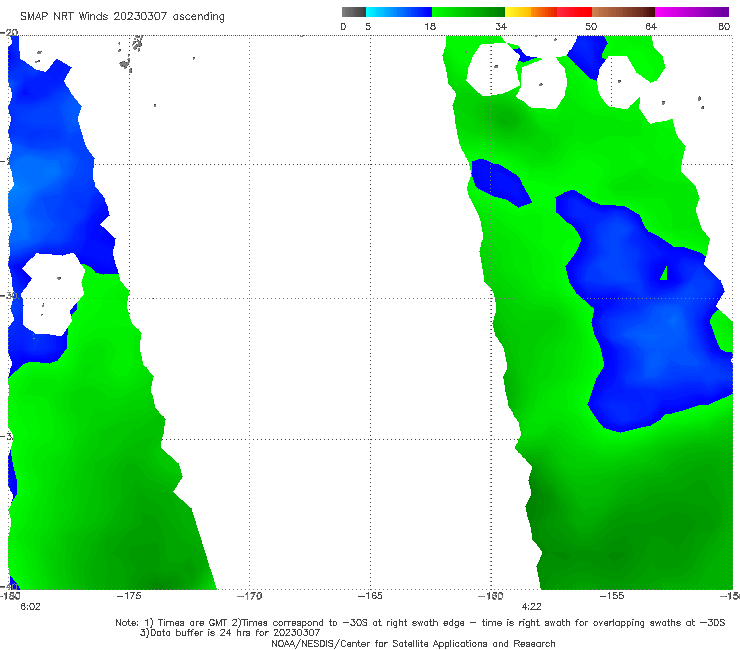
Task: Click the brown segment of the color bar
Action: click(x=623, y=12)
